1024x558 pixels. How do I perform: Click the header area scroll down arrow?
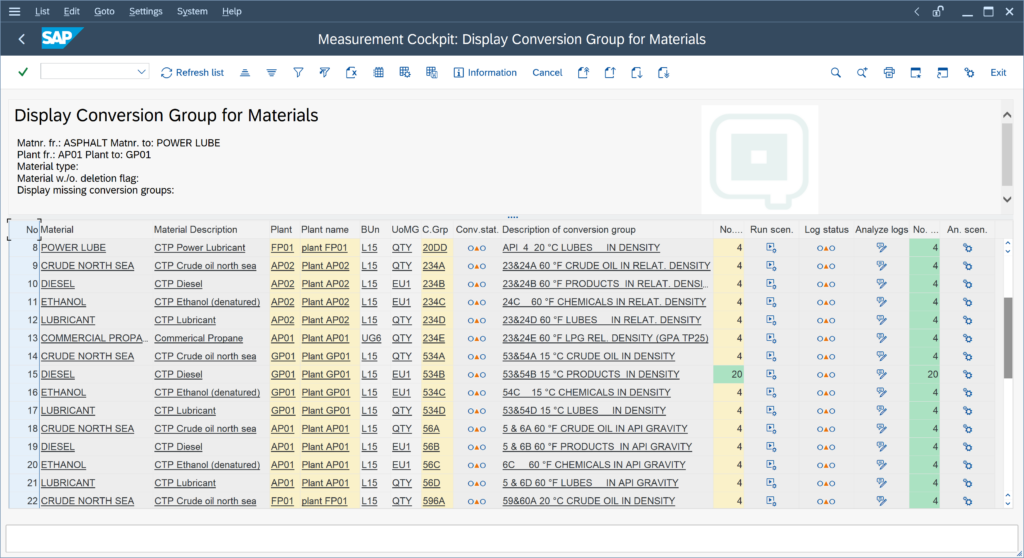point(1007,199)
